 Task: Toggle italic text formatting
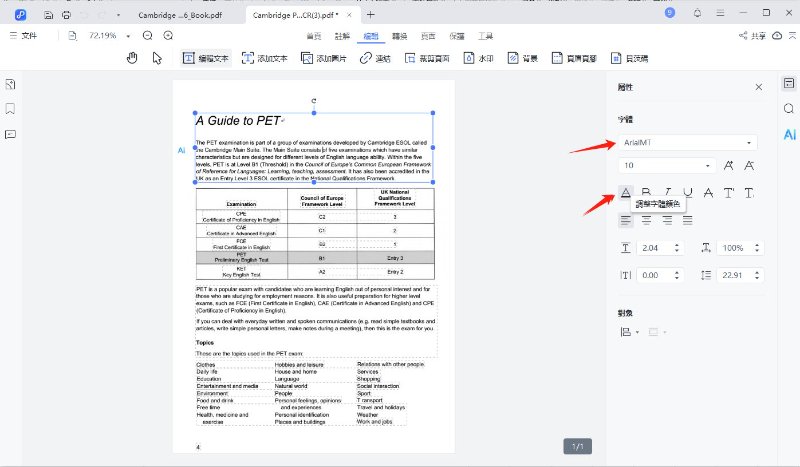[667, 193]
